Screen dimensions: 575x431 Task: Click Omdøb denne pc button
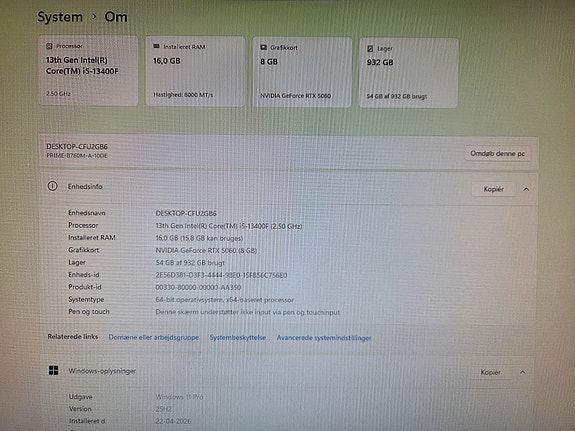click(498, 154)
